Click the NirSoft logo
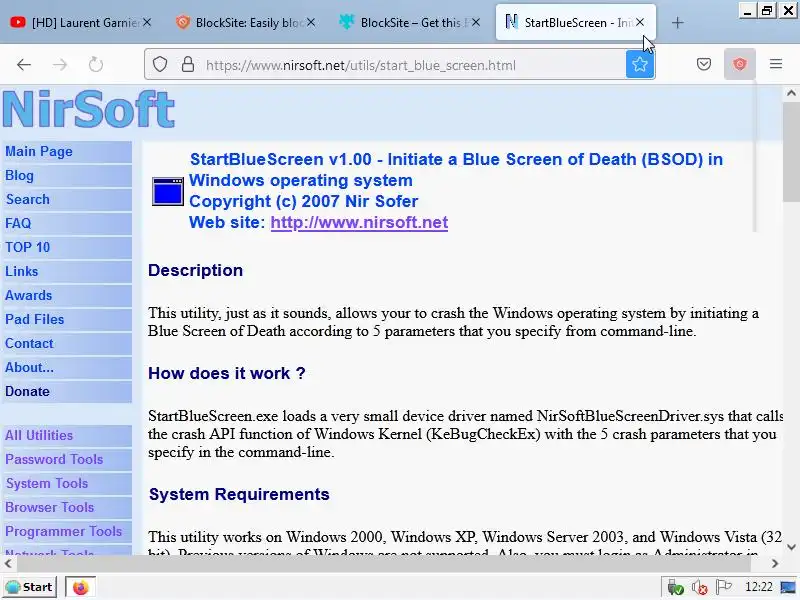 [89, 109]
